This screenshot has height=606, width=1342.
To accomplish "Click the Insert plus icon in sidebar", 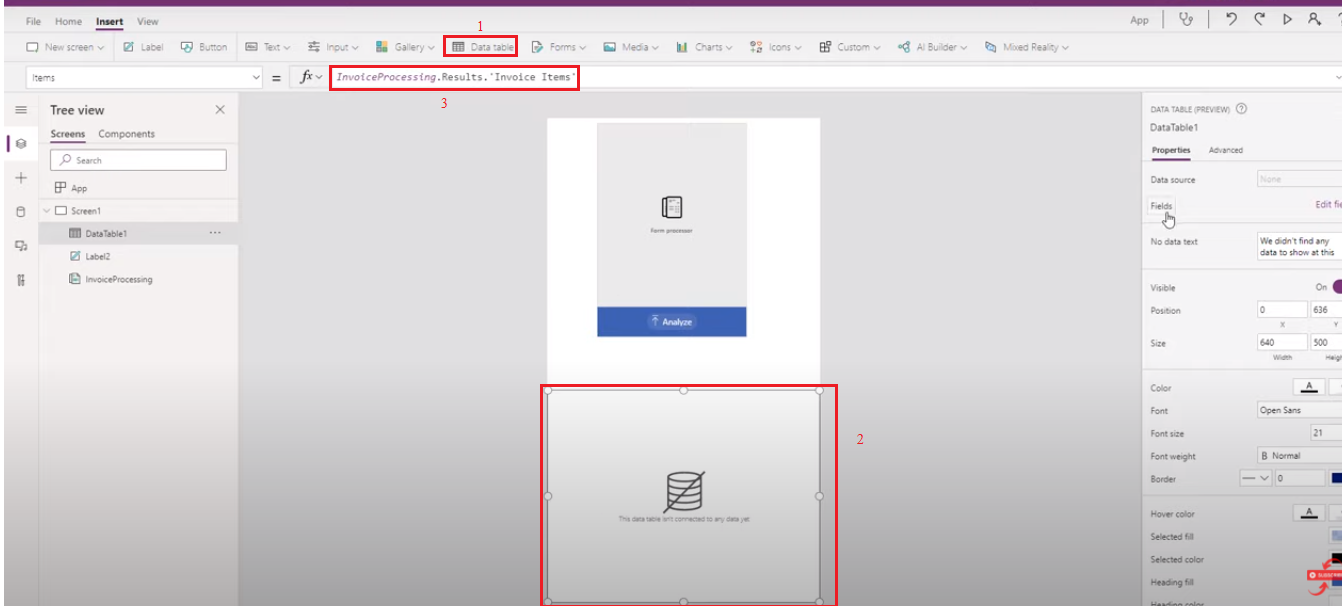I will tap(21, 177).
